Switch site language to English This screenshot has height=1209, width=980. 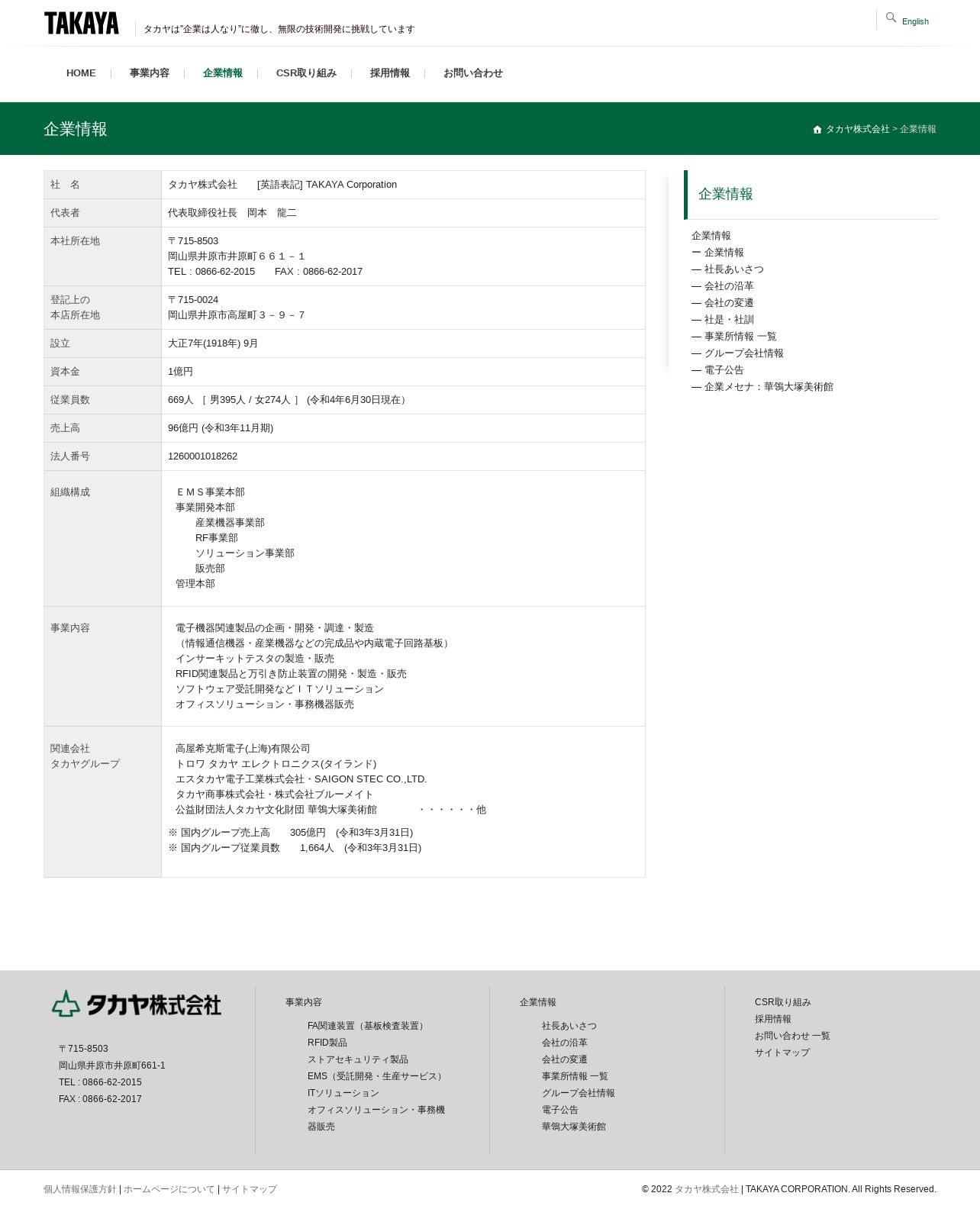[x=915, y=21]
